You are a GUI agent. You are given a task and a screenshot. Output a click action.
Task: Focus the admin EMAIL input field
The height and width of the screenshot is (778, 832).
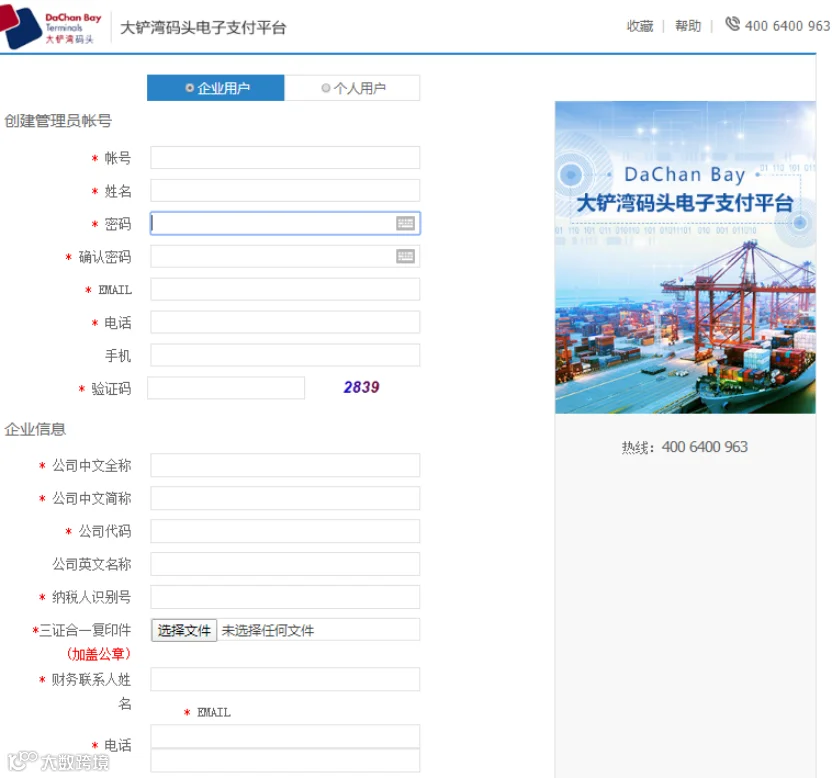click(x=285, y=289)
